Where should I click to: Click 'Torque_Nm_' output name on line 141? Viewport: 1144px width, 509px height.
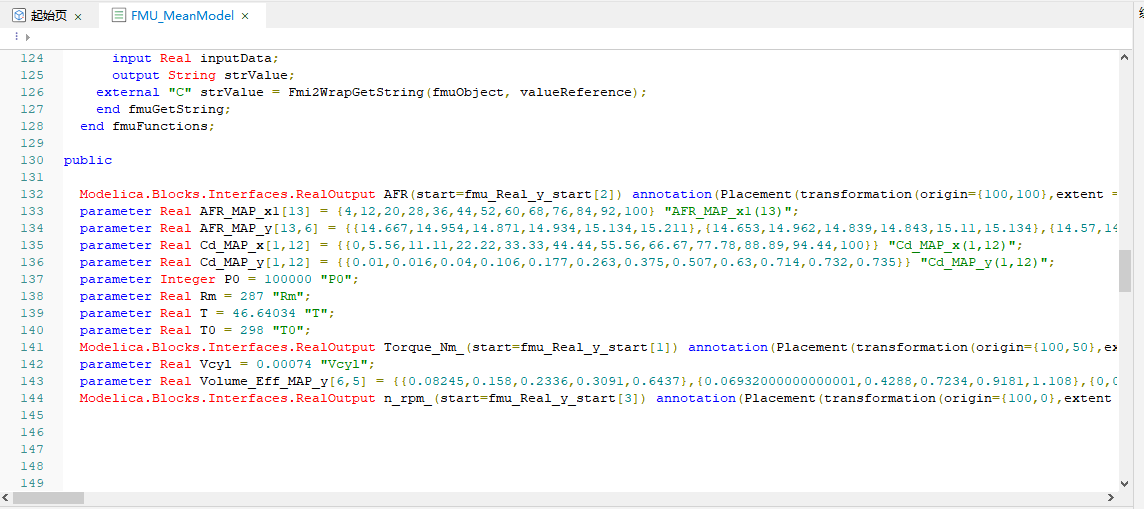[424, 347]
